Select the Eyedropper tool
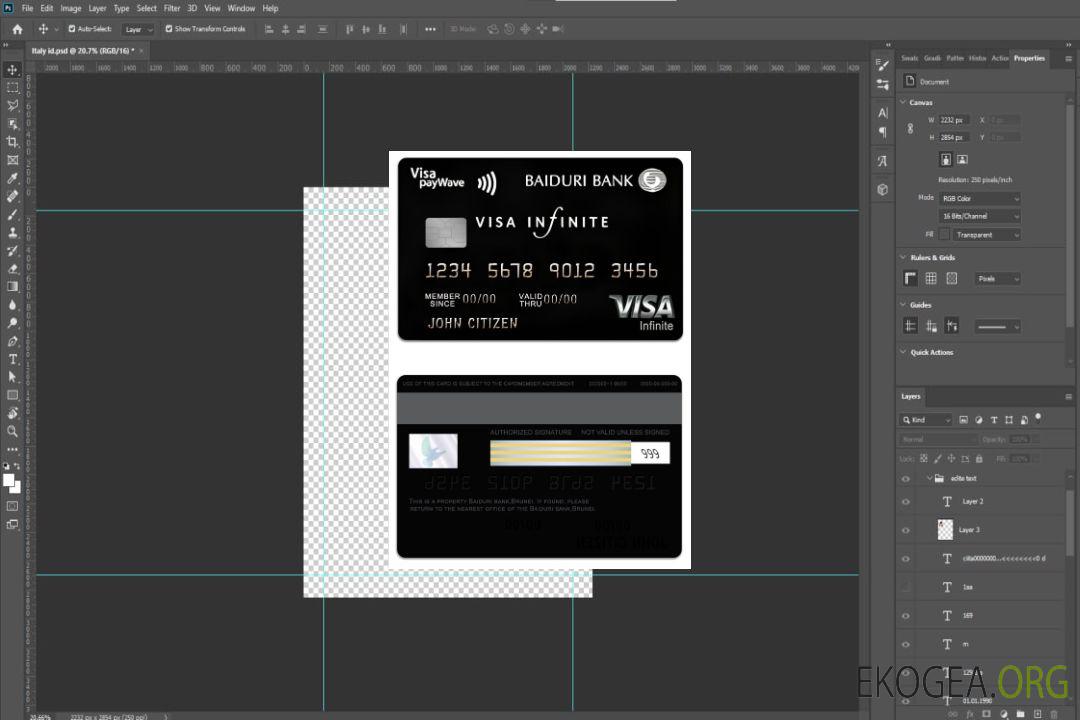Viewport: 1080px width, 720px height. pyautogui.click(x=12, y=178)
